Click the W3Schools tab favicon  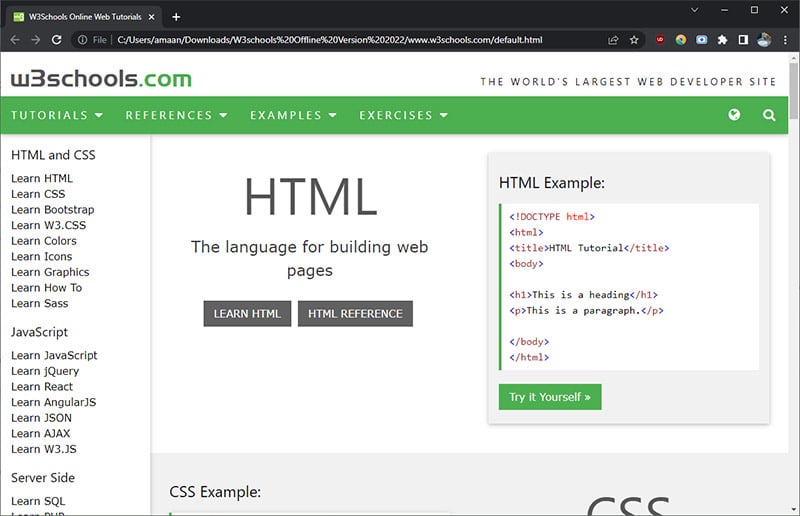pos(19,17)
